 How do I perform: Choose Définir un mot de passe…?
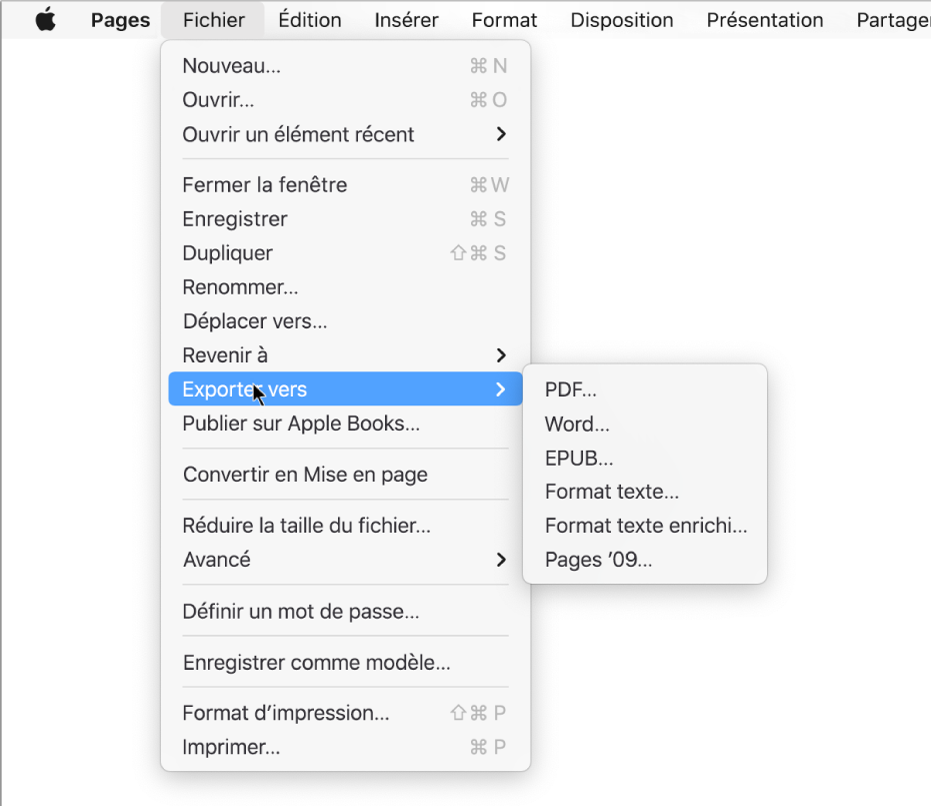click(345, 611)
